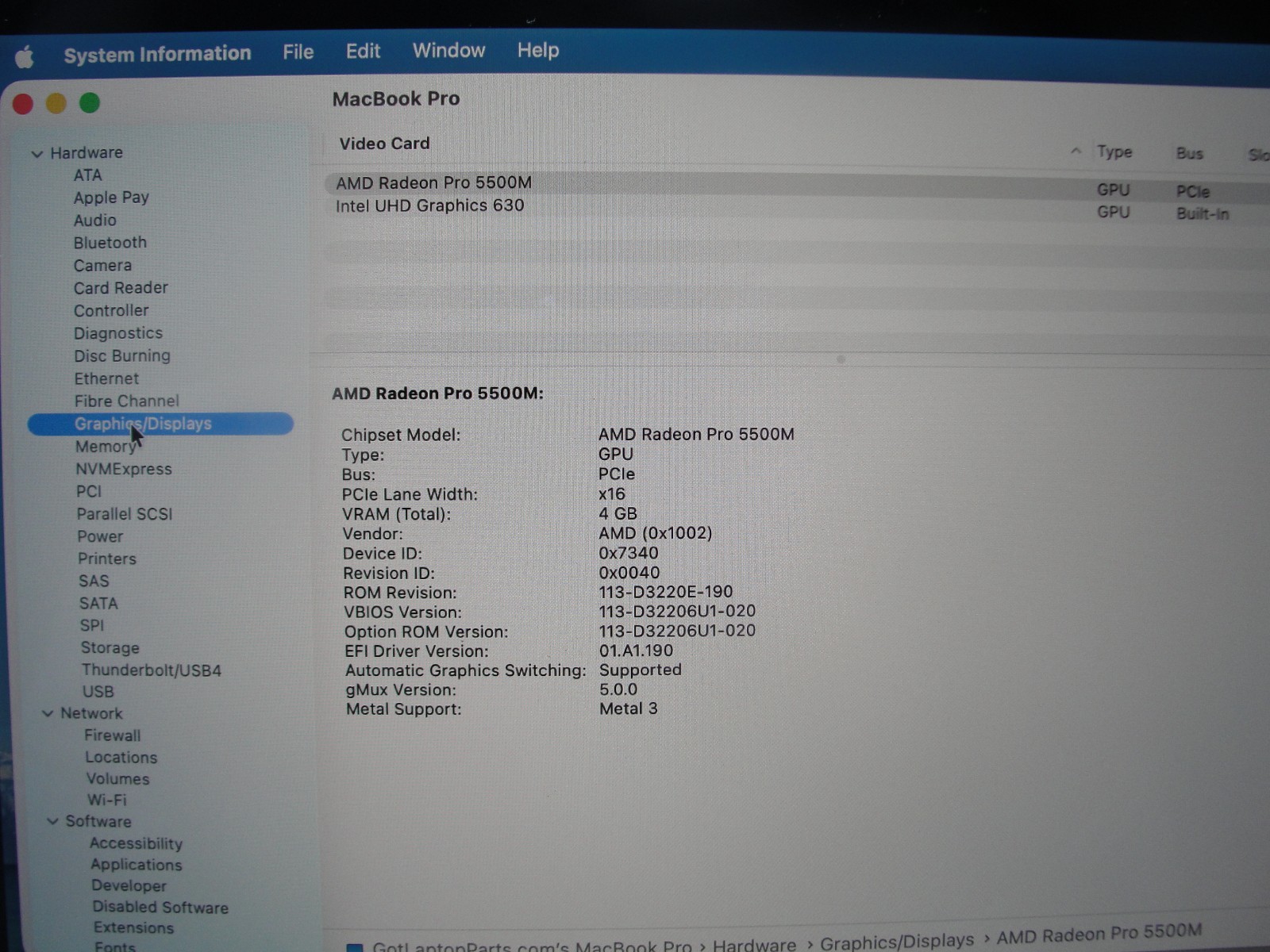Collapse the Software section
Screen dimensions: 1270x952
click(x=52, y=822)
